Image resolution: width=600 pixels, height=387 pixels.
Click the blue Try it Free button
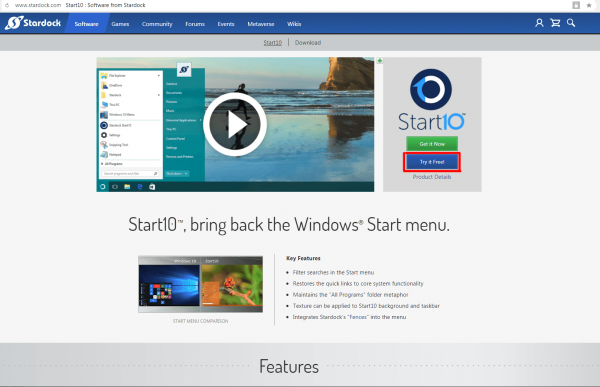tap(432, 162)
